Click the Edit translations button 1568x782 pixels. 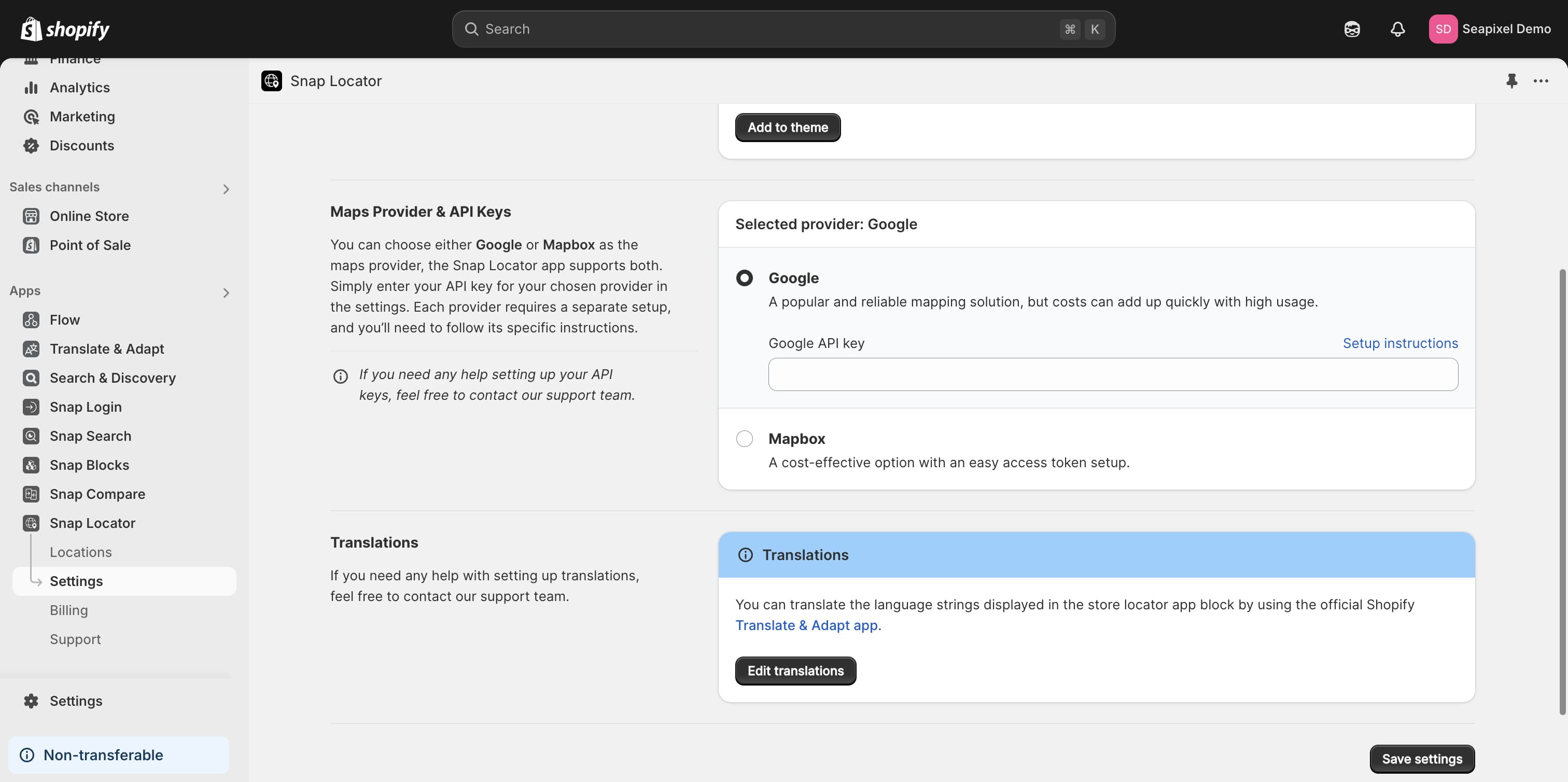(795, 671)
